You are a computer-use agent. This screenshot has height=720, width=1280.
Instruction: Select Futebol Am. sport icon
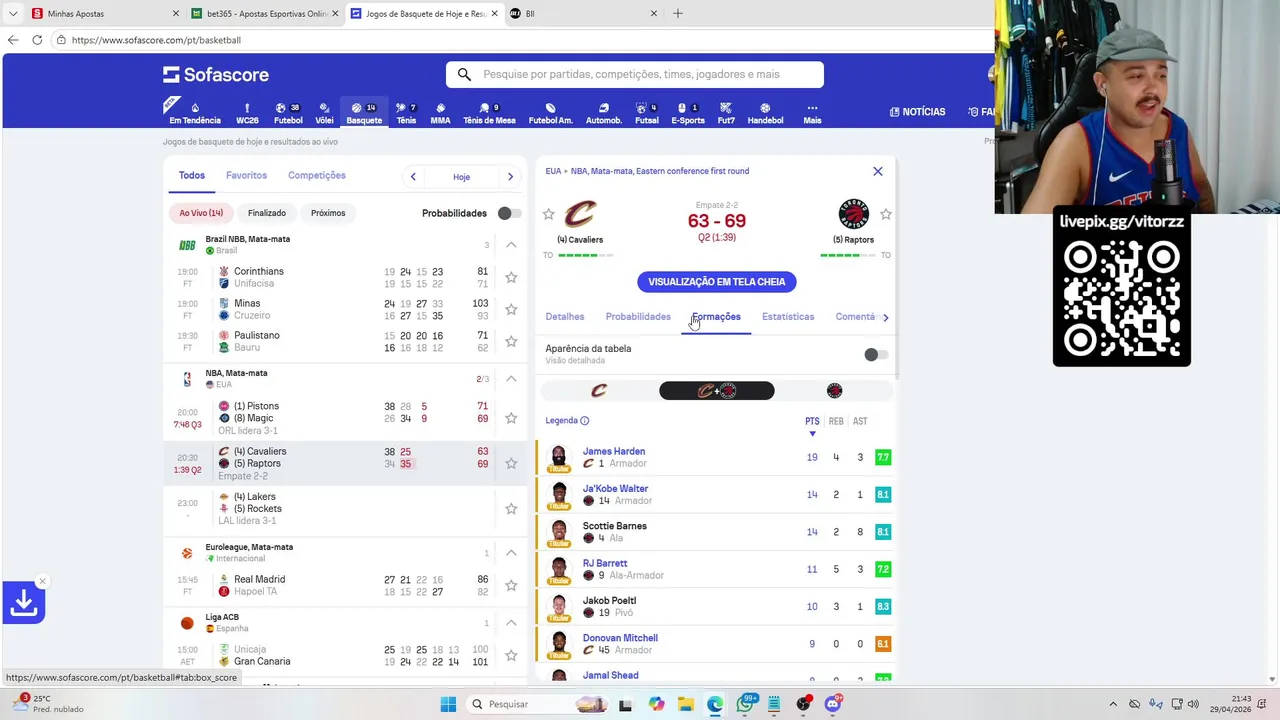tap(550, 113)
